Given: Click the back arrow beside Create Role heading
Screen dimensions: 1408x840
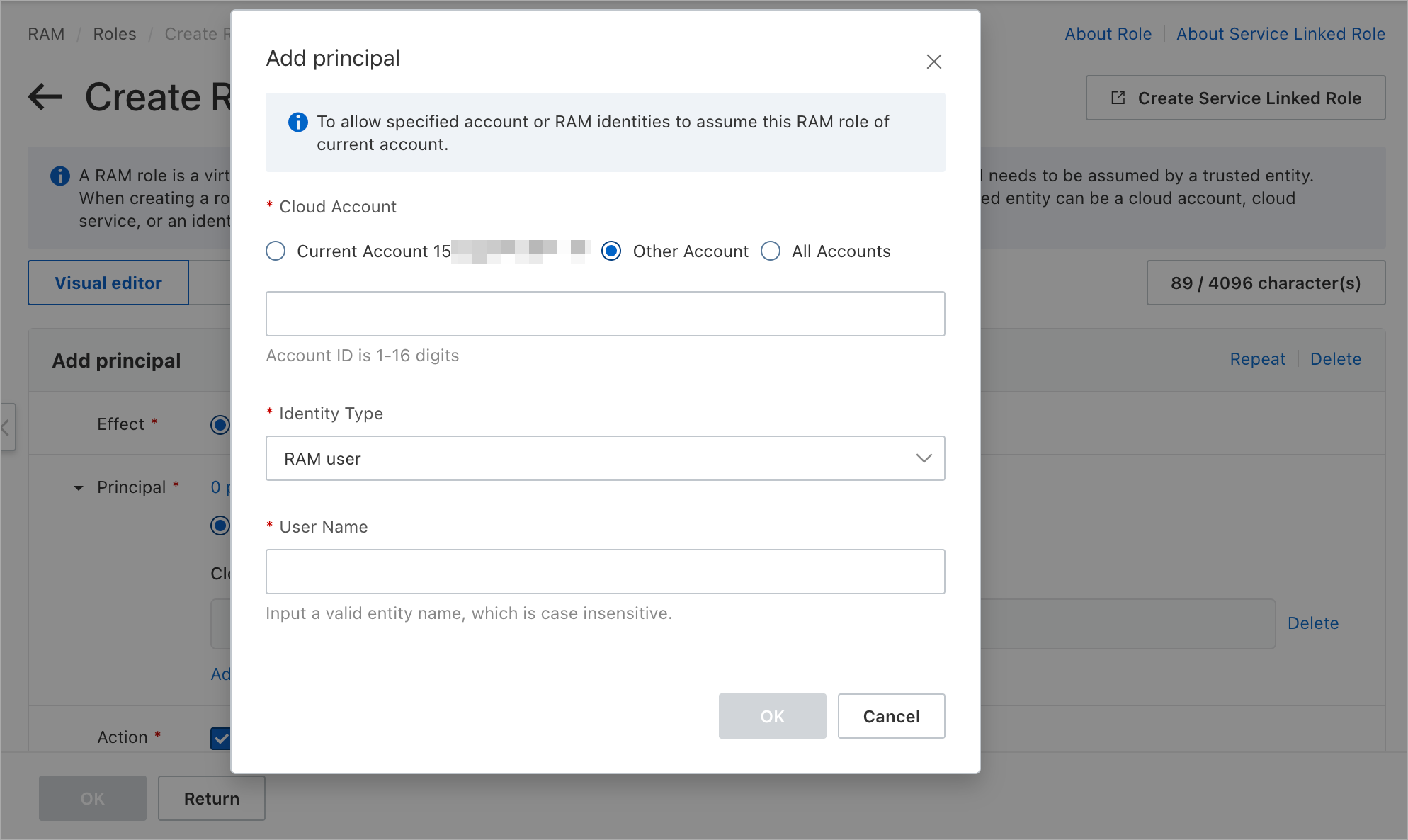Looking at the screenshot, I should [x=45, y=97].
